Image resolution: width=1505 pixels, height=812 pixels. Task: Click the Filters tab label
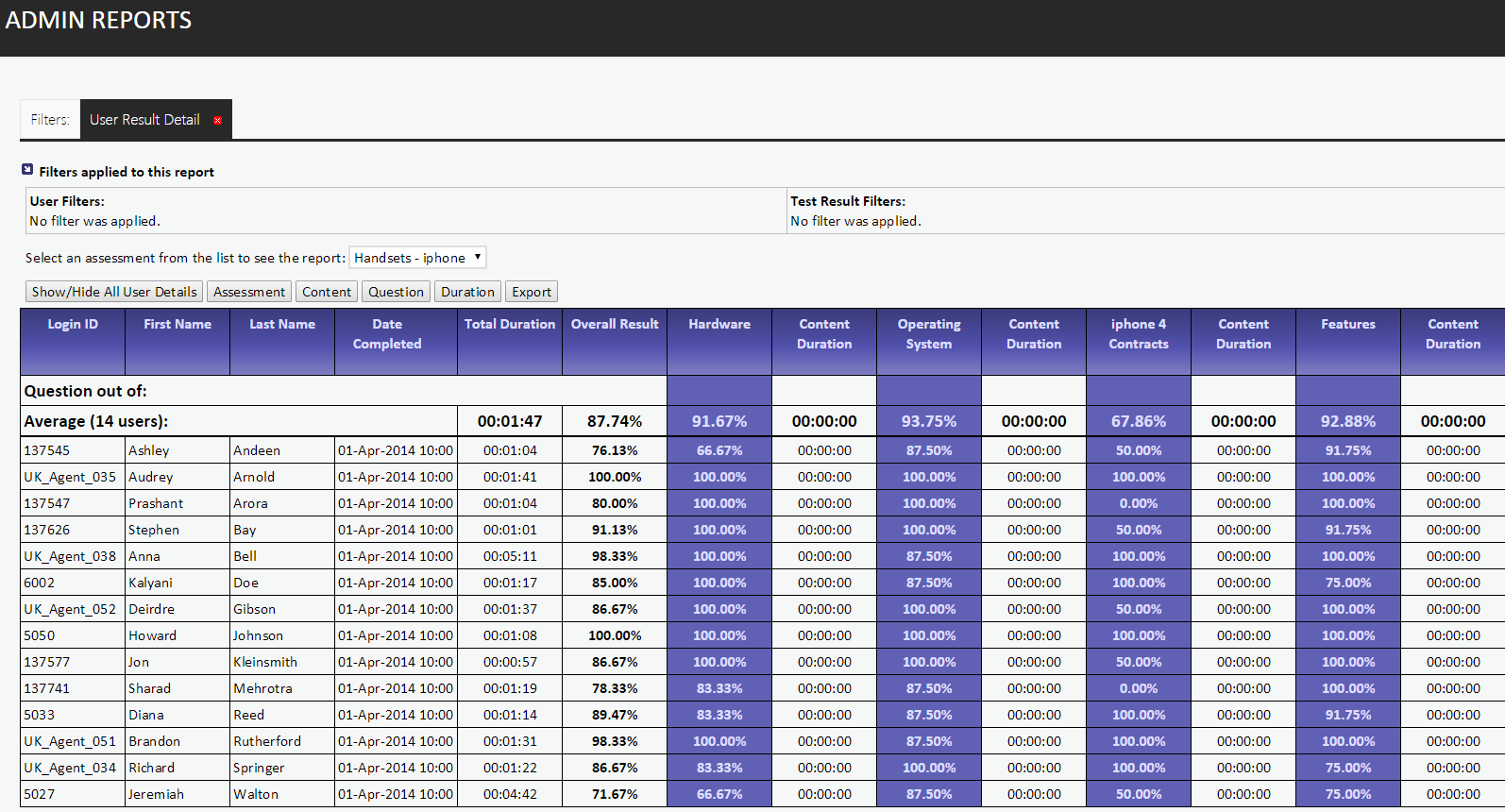pos(50,120)
